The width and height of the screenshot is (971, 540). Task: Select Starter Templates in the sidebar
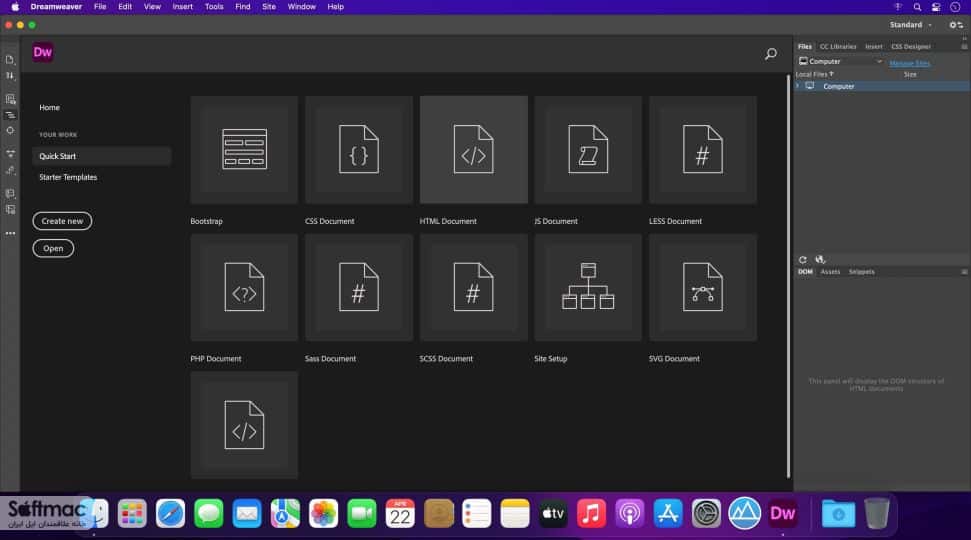[x=68, y=177]
